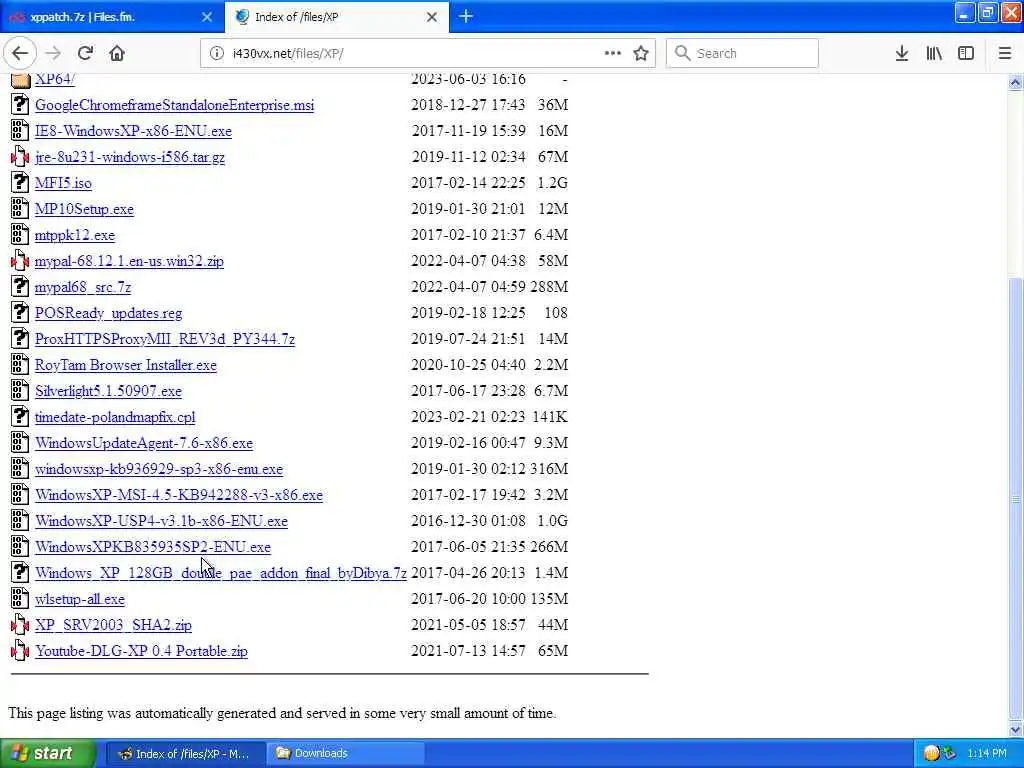This screenshot has height=768, width=1024.
Task: Click the MP10Setup.exe link
Action: tap(84, 209)
